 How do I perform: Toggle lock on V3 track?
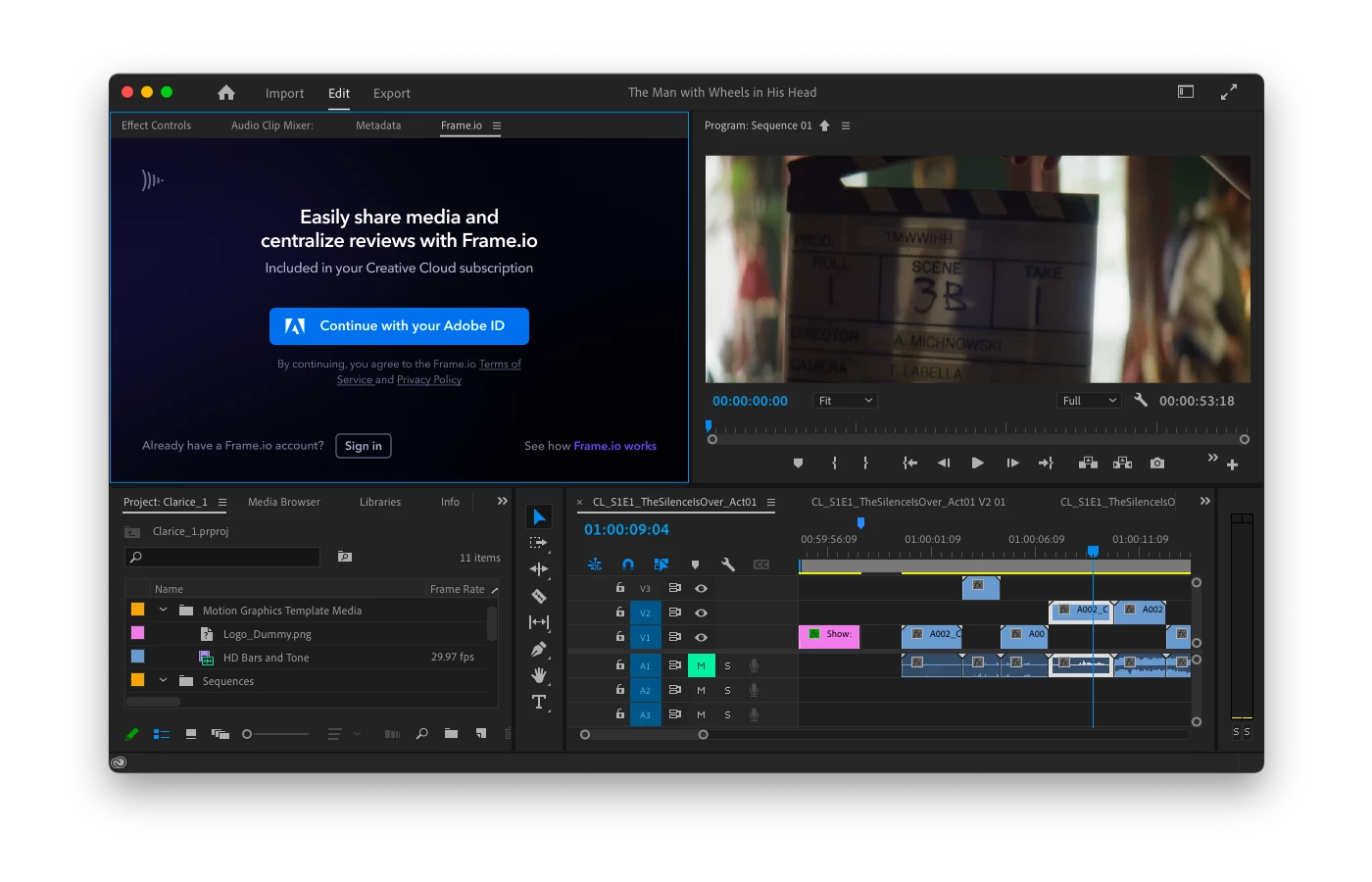[619, 588]
